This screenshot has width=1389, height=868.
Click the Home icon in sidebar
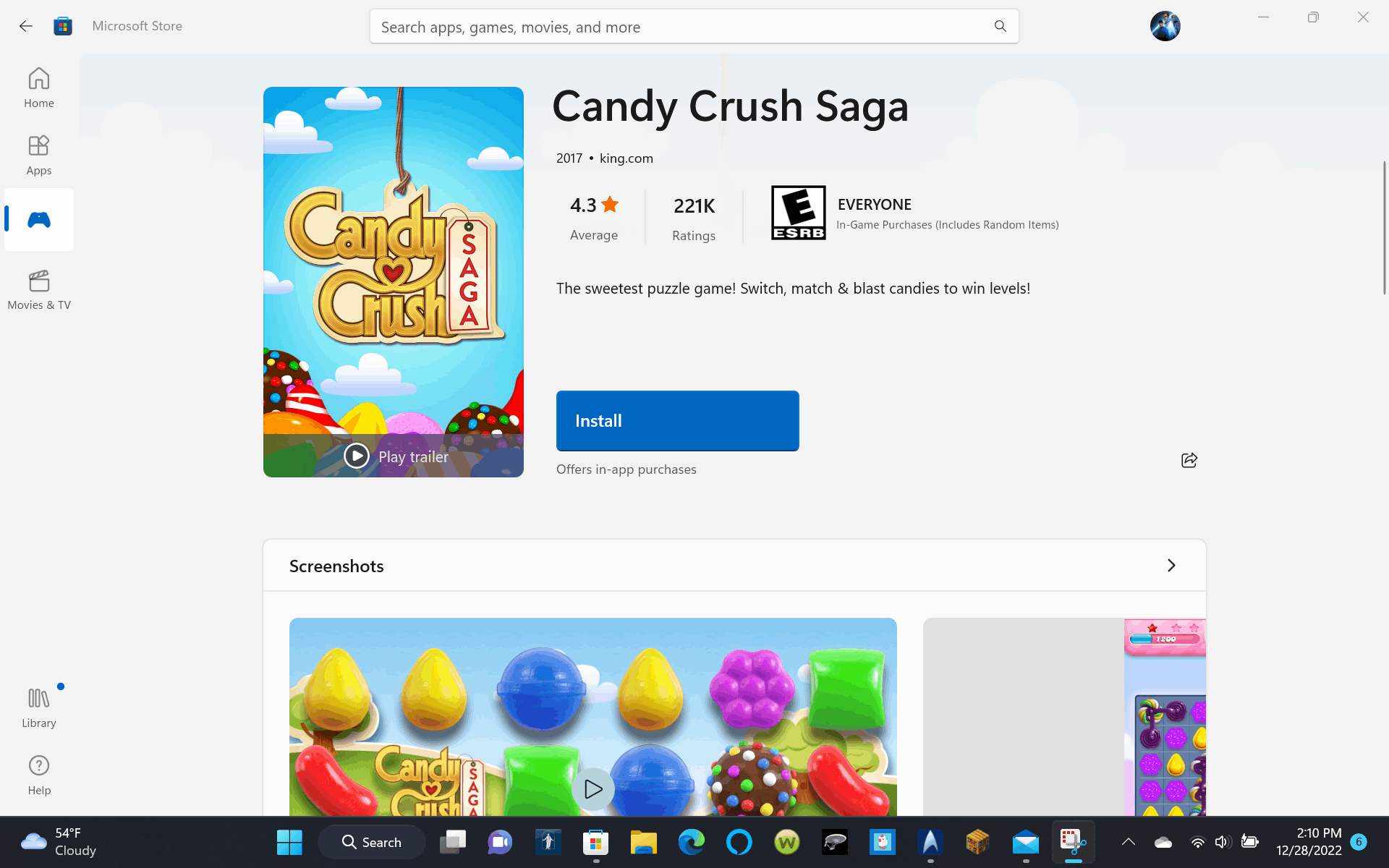(39, 89)
